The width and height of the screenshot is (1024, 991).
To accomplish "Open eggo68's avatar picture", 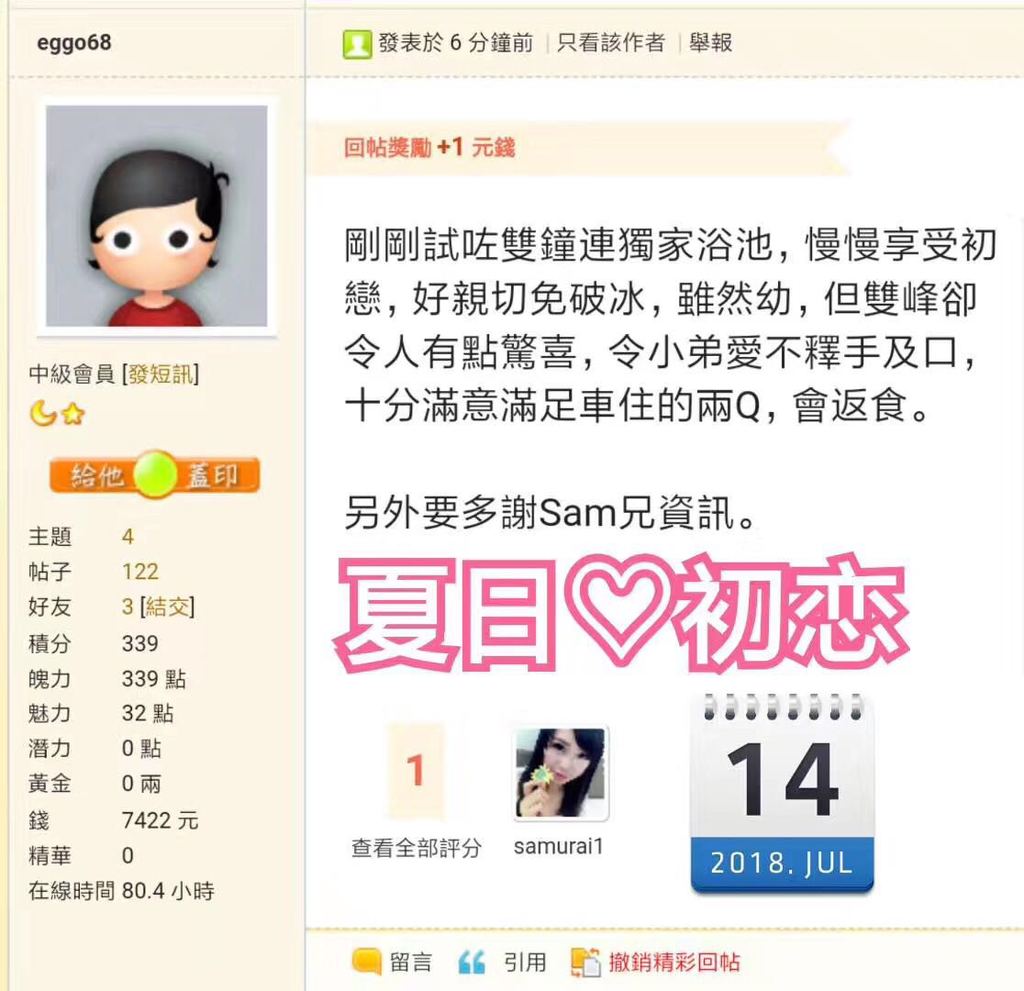I will coord(157,216).
